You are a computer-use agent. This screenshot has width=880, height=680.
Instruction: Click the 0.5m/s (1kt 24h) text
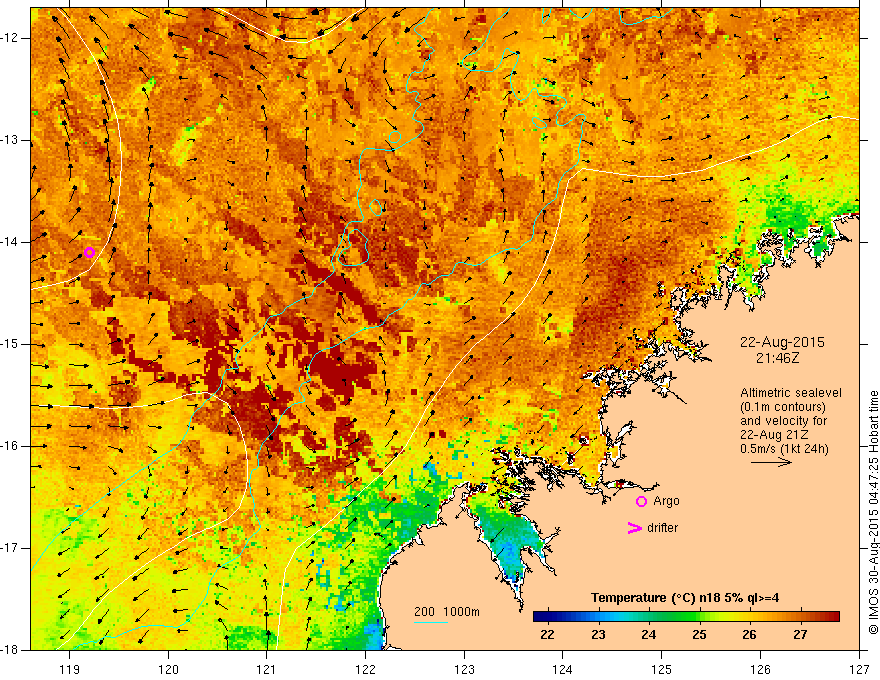[784, 449]
